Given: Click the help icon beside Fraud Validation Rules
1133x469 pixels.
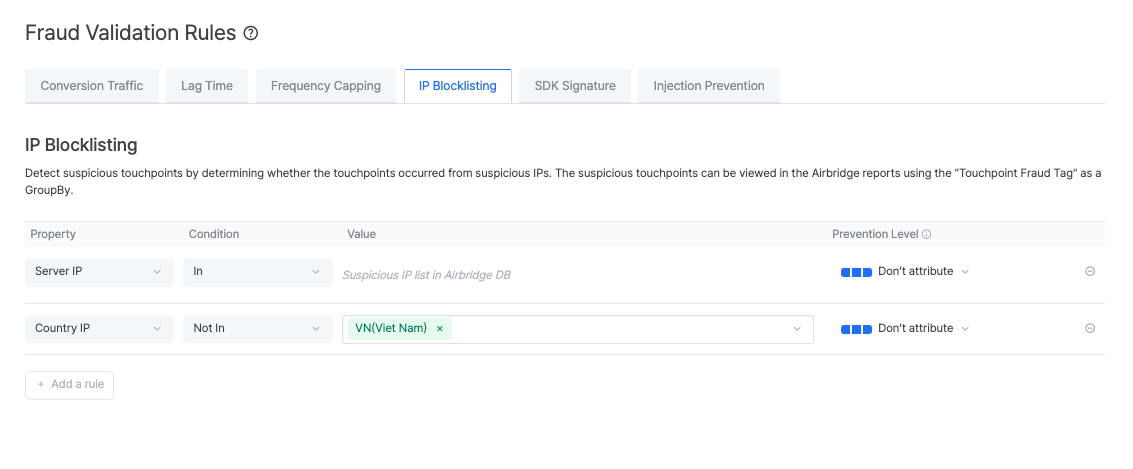Looking at the screenshot, I should tap(251, 33).
